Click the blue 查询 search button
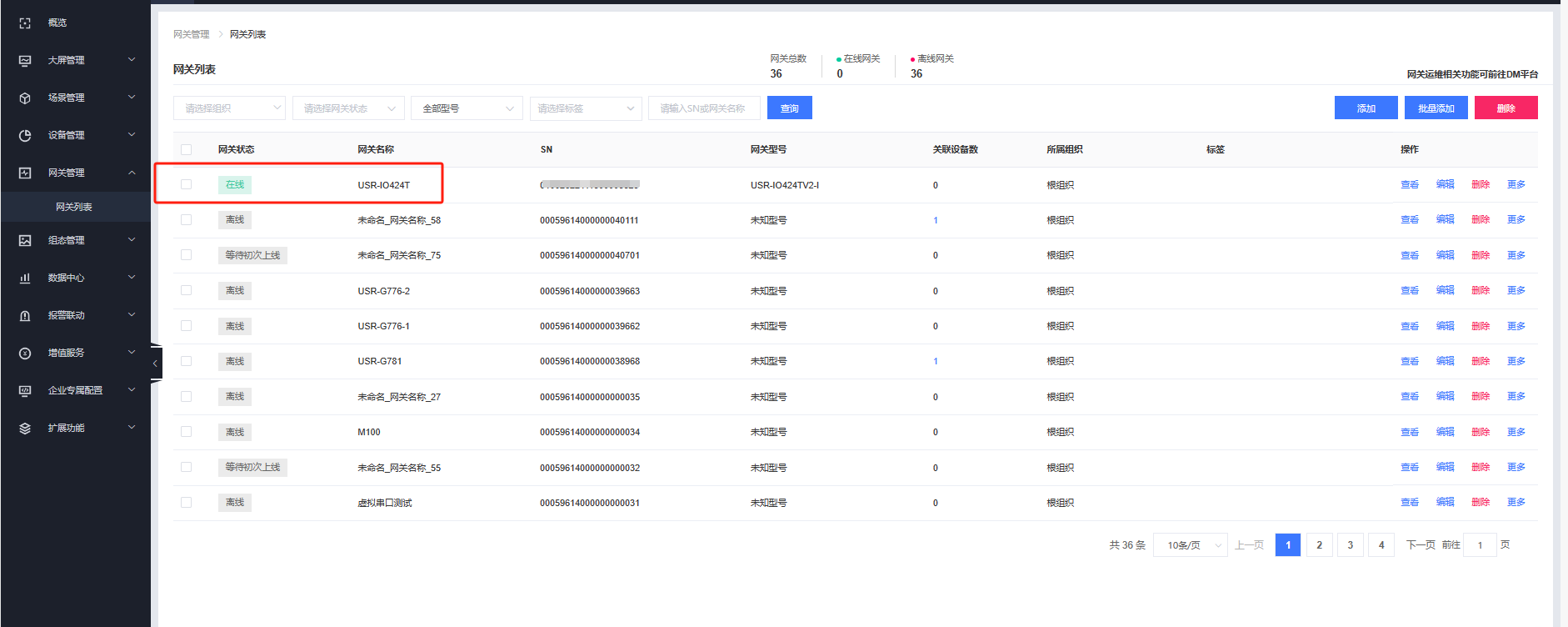 point(789,108)
